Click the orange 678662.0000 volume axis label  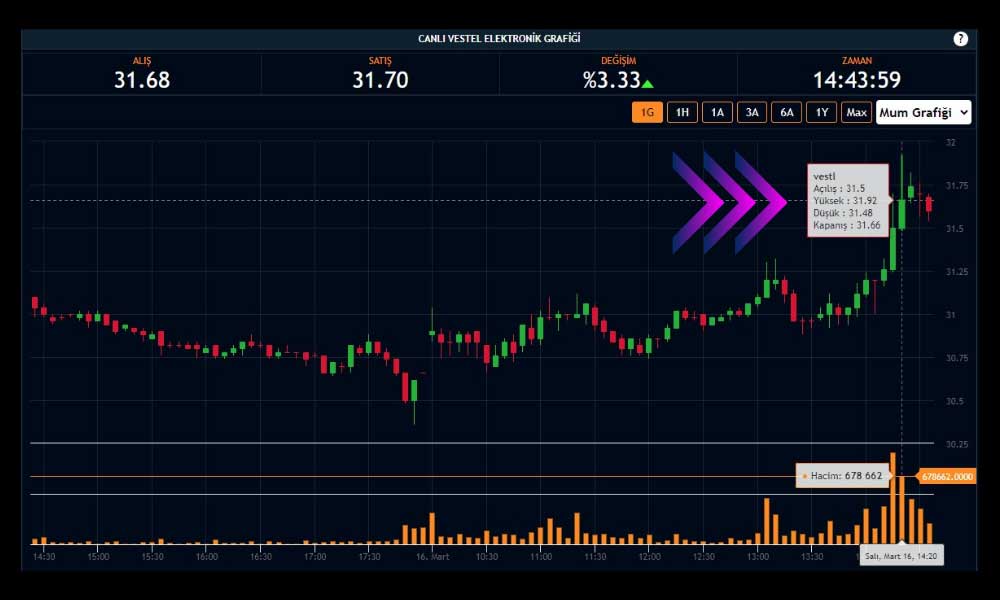(x=947, y=476)
